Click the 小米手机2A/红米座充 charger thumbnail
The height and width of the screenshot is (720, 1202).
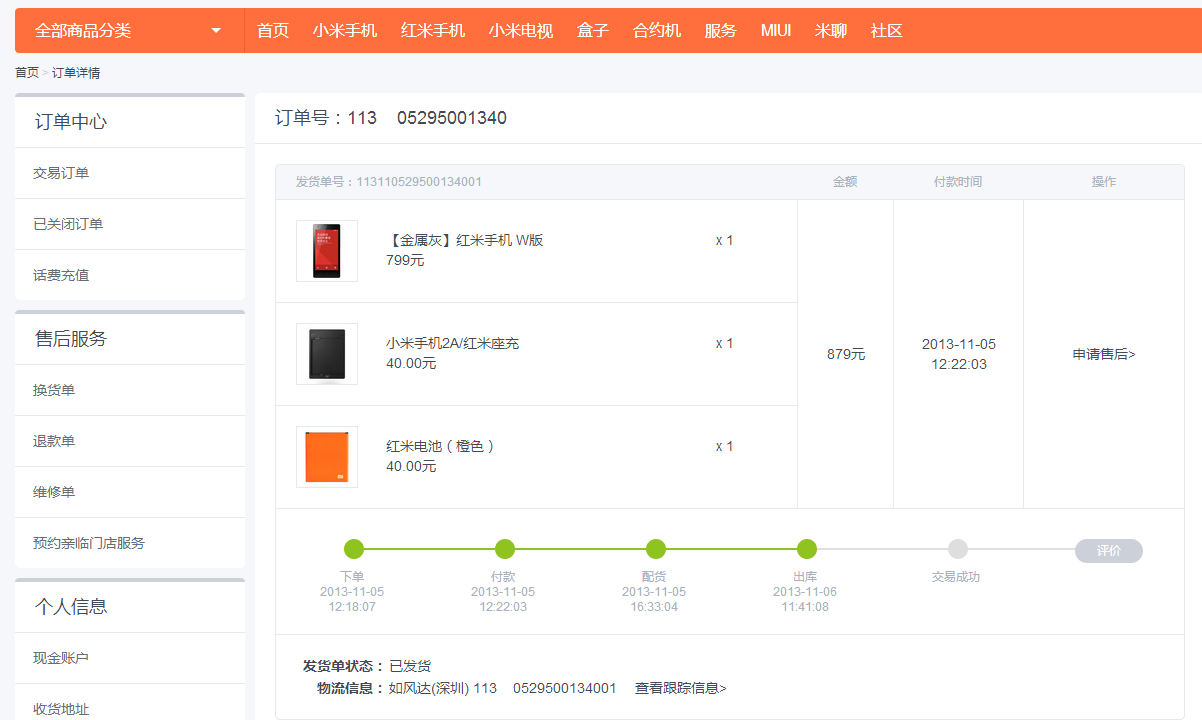[x=327, y=354]
